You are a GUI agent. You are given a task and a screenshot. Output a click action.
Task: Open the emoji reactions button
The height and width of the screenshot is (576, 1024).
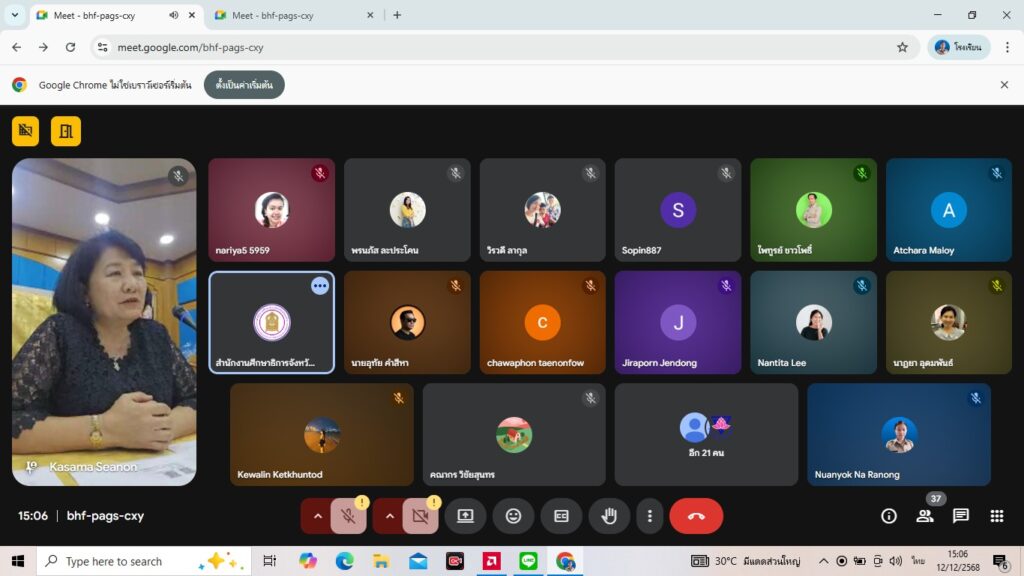click(x=513, y=516)
